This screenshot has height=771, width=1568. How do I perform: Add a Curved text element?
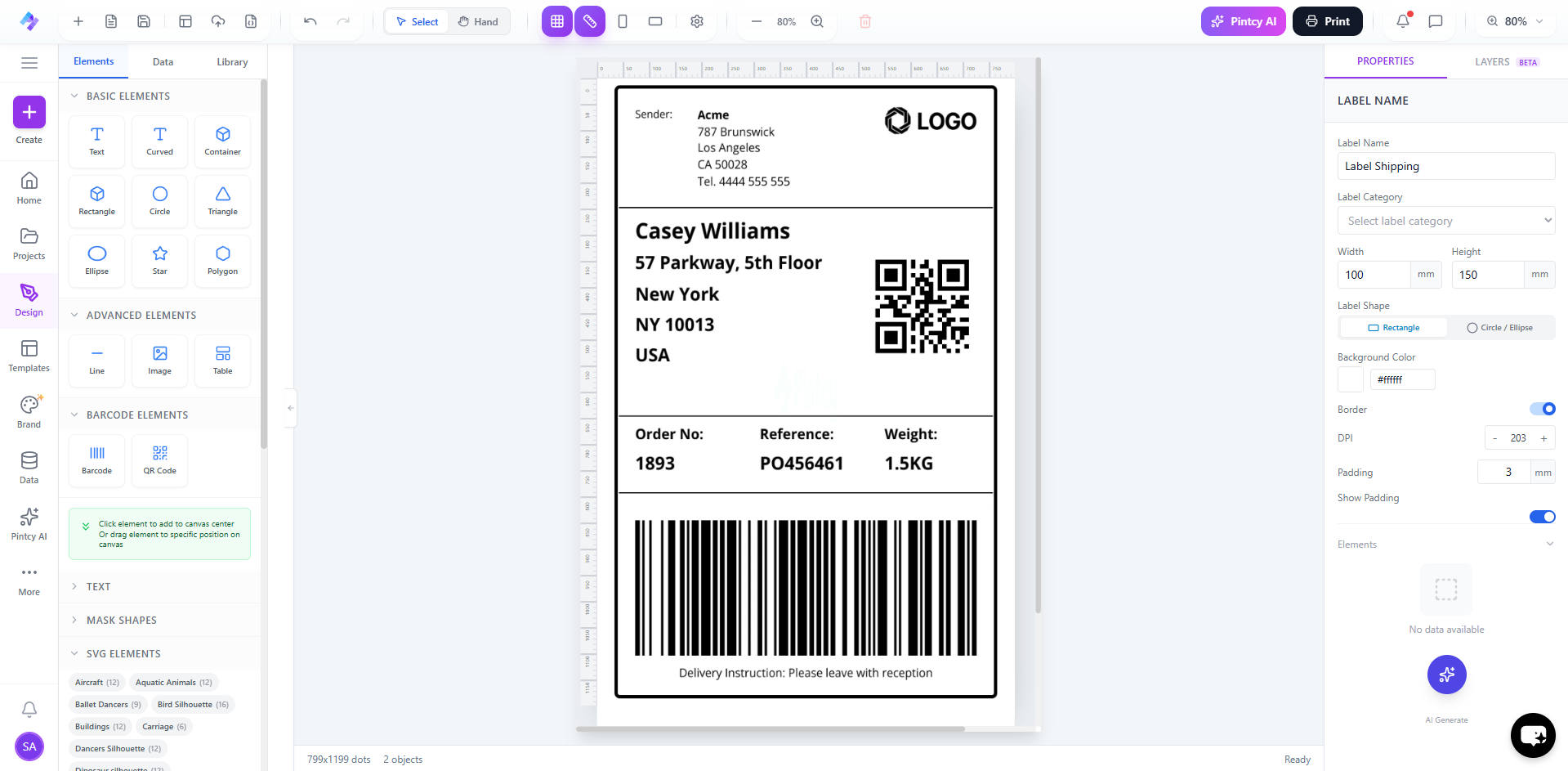click(159, 141)
